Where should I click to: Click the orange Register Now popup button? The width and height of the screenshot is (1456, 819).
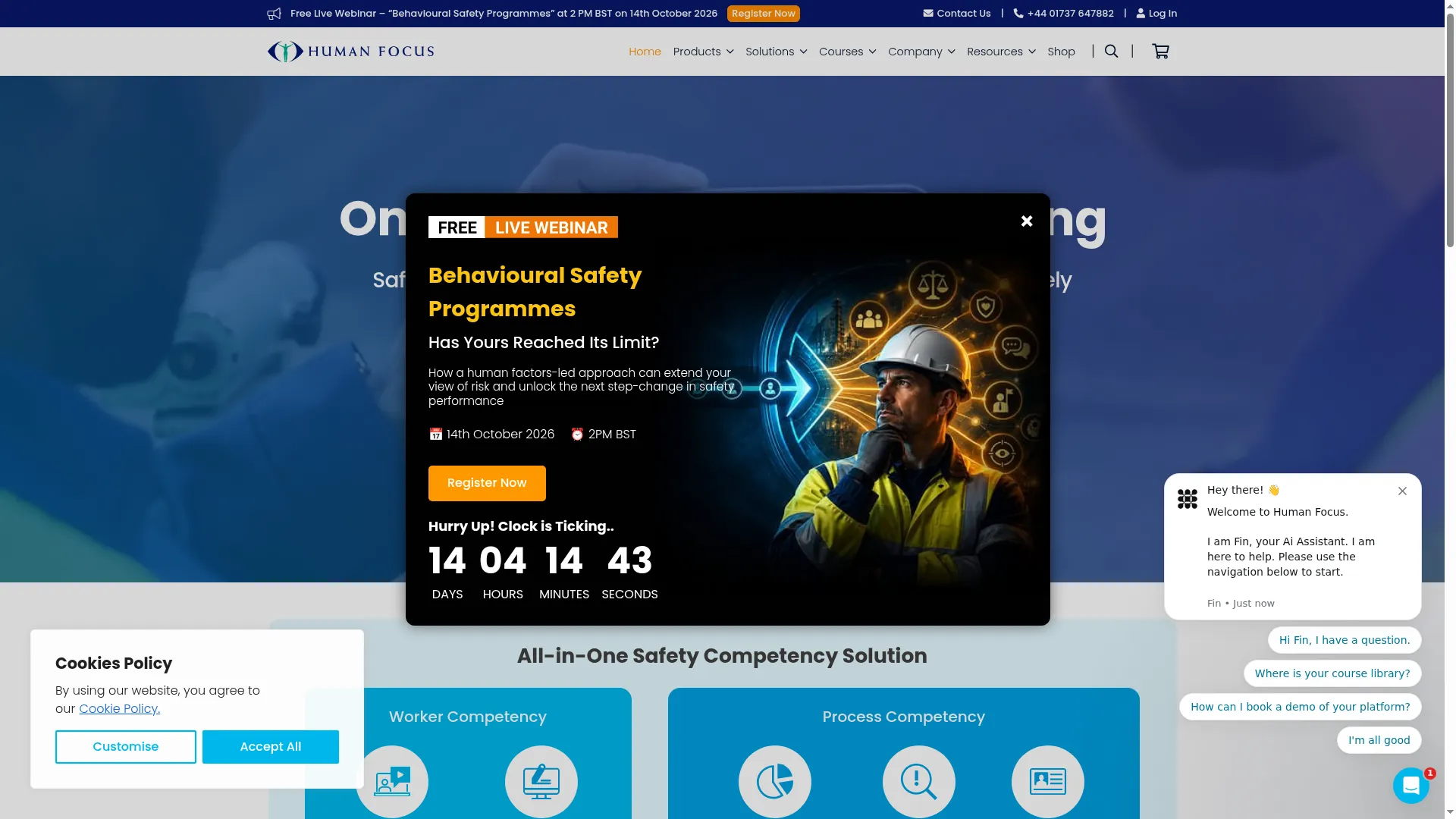pyautogui.click(x=487, y=483)
